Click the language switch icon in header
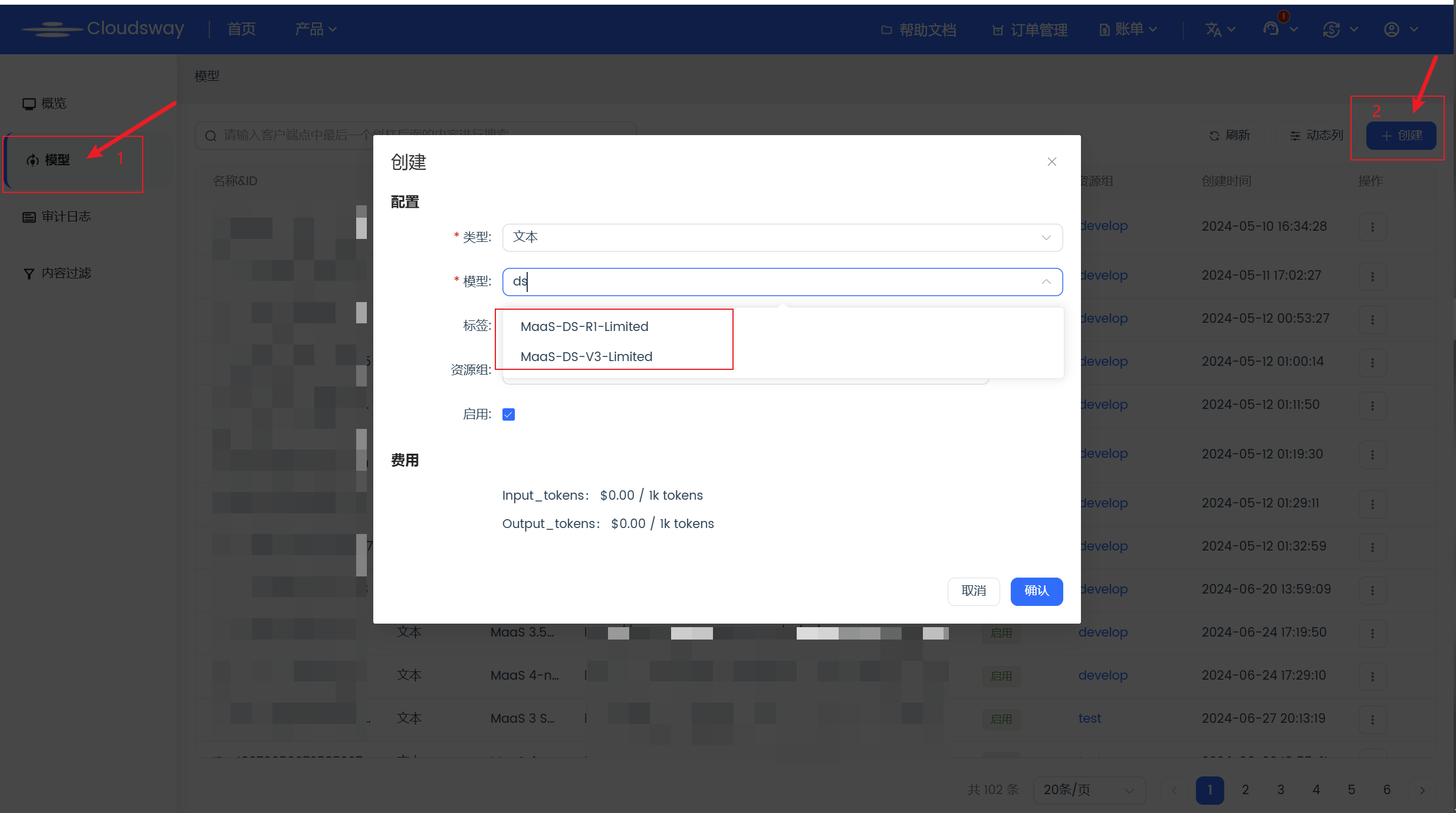Viewport: 1456px width, 813px height. pos(1214,29)
